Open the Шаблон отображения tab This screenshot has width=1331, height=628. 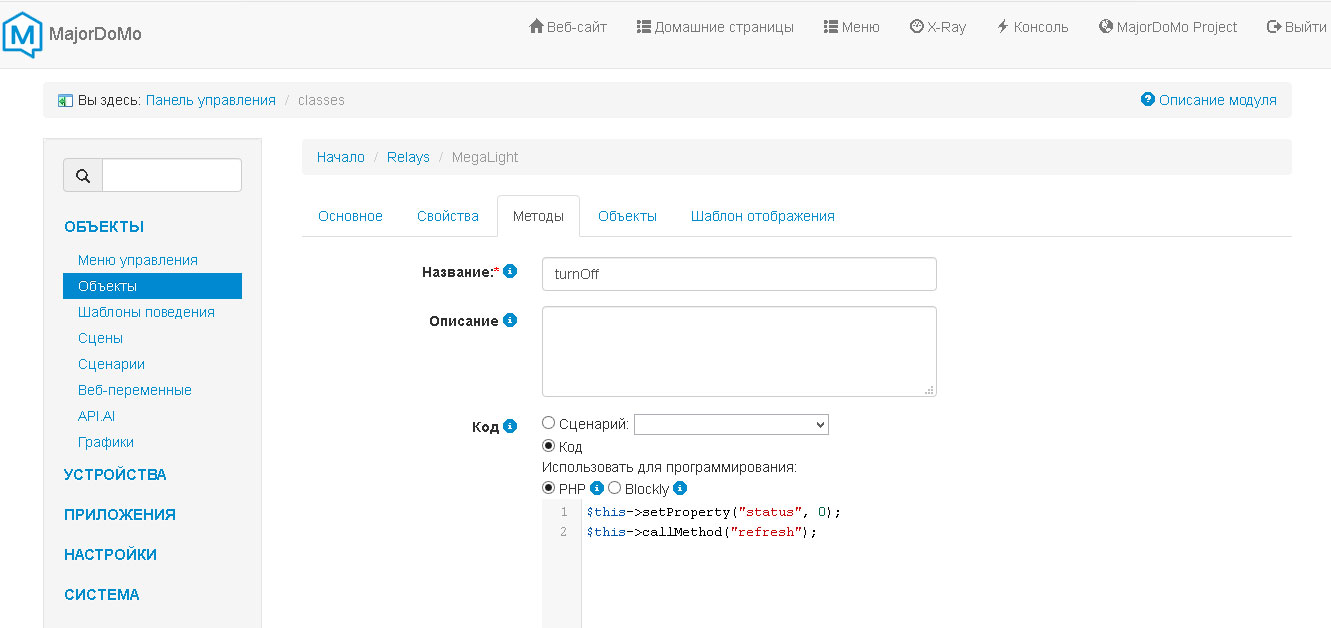762,216
